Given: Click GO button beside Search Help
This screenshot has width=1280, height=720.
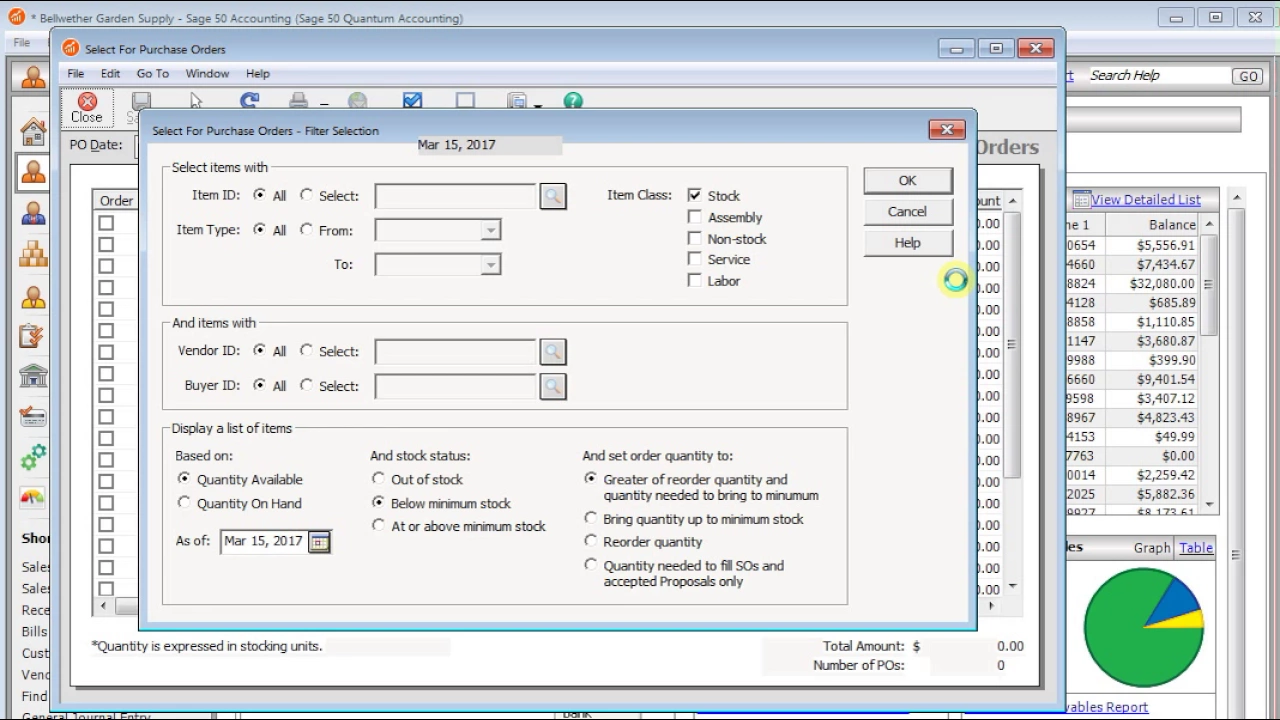Looking at the screenshot, I should (1248, 76).
